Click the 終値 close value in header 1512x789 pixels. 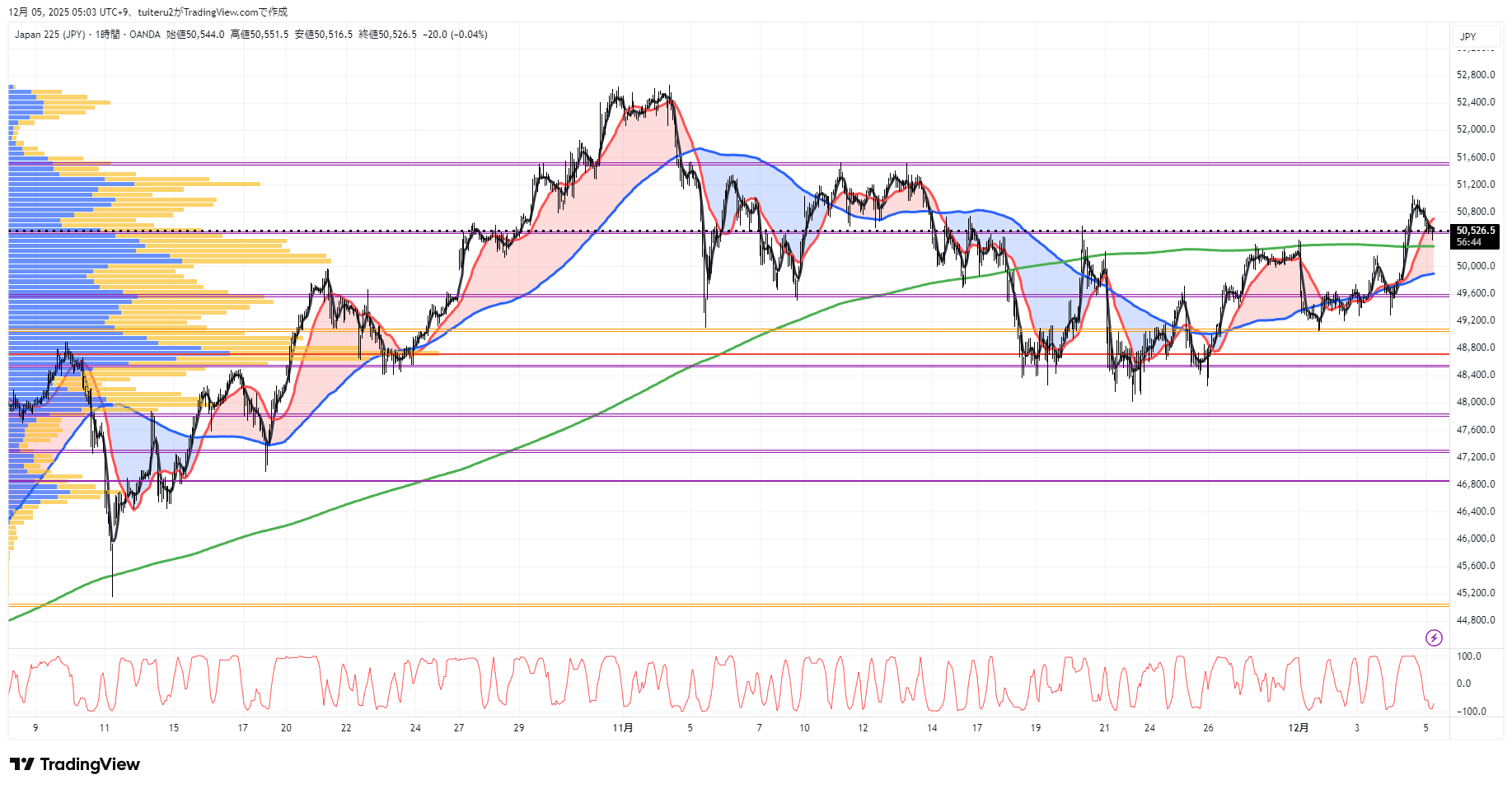[x=388, y=35]
